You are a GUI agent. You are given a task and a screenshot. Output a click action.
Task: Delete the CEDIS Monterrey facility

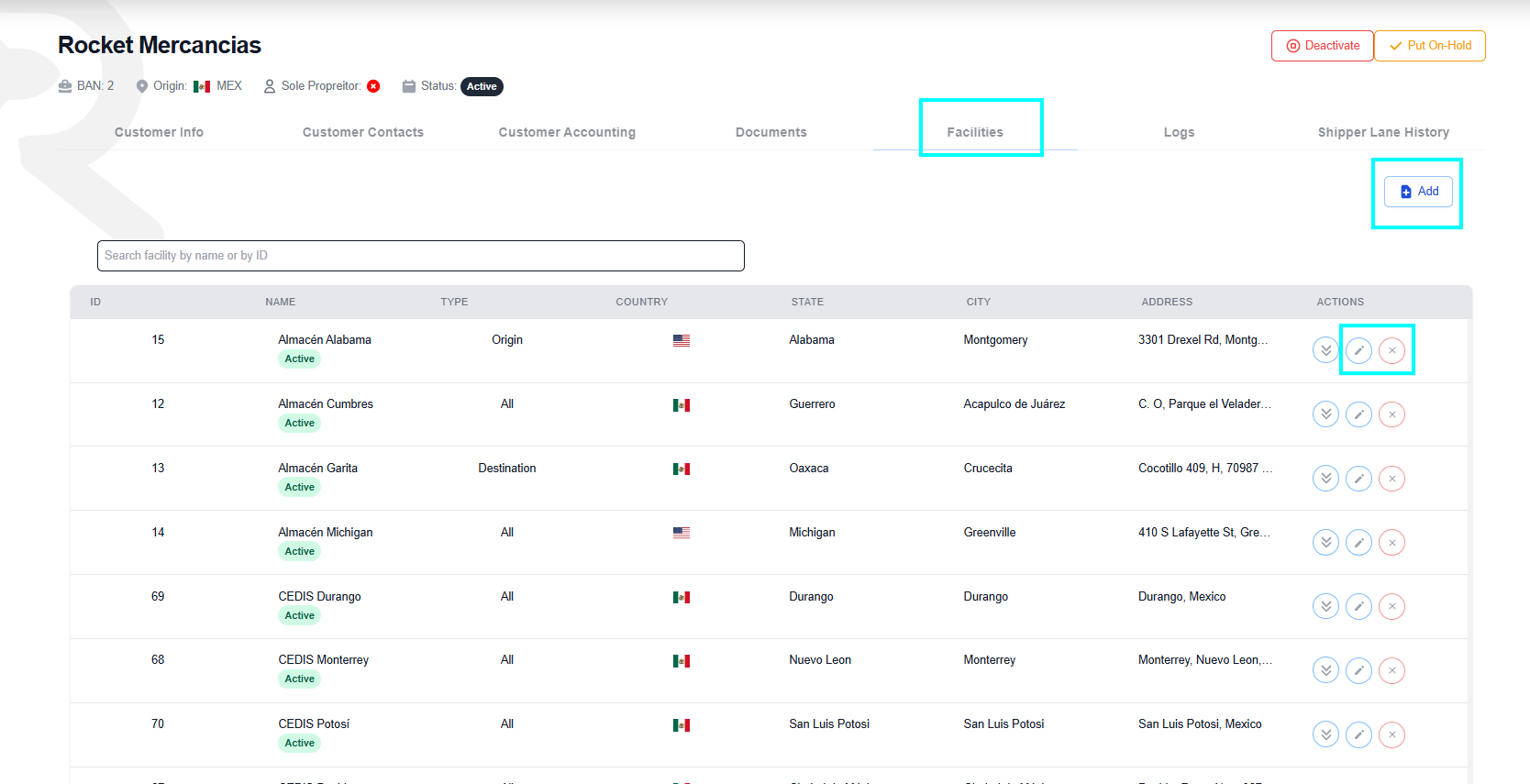click(1391, 670)
